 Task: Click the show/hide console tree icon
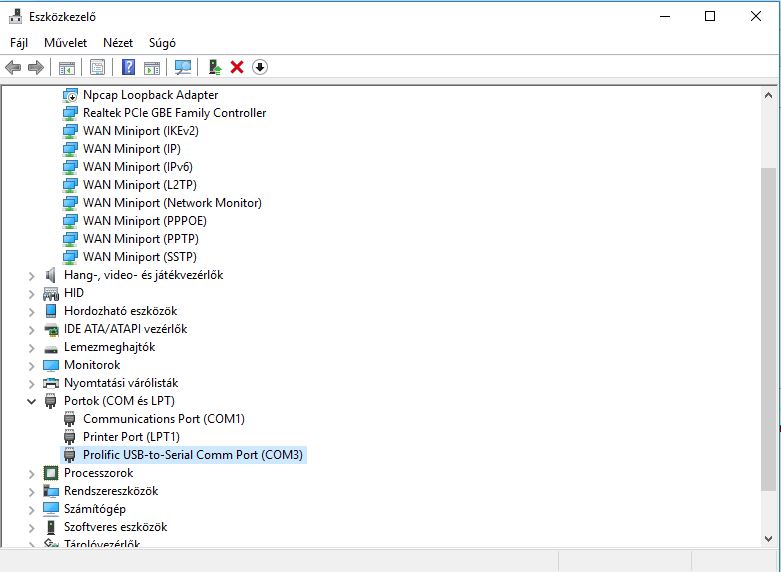(67, 67)
